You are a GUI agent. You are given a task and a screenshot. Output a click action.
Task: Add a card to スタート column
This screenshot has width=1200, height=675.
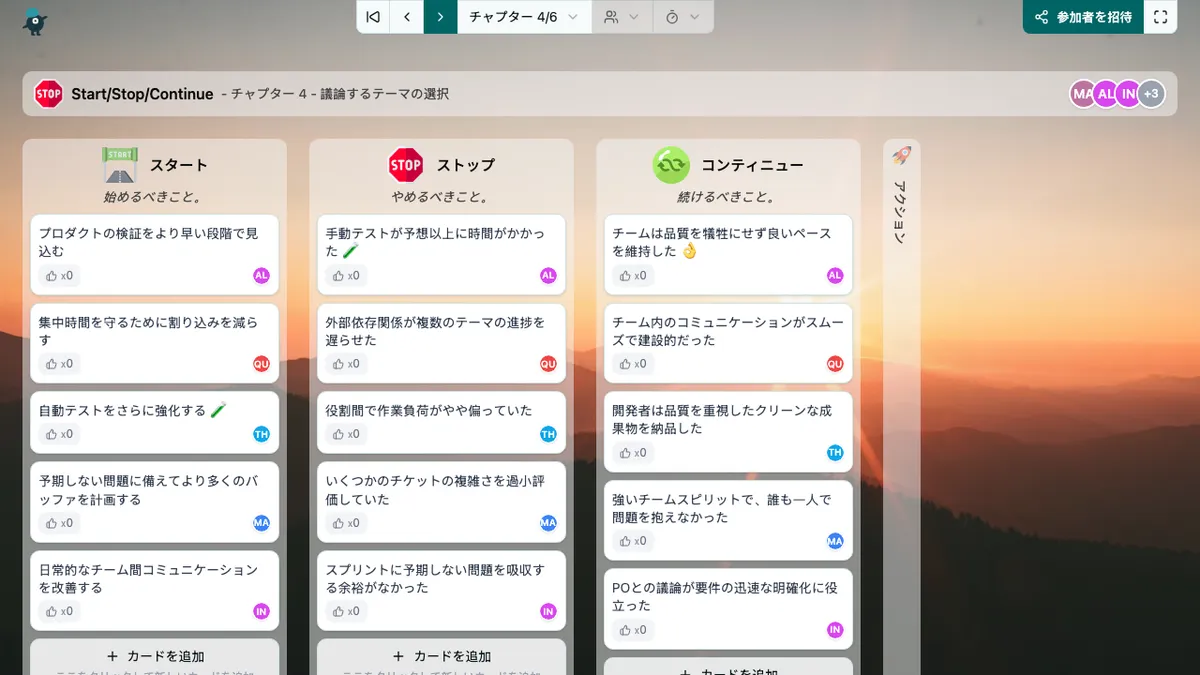coord(155,656)
